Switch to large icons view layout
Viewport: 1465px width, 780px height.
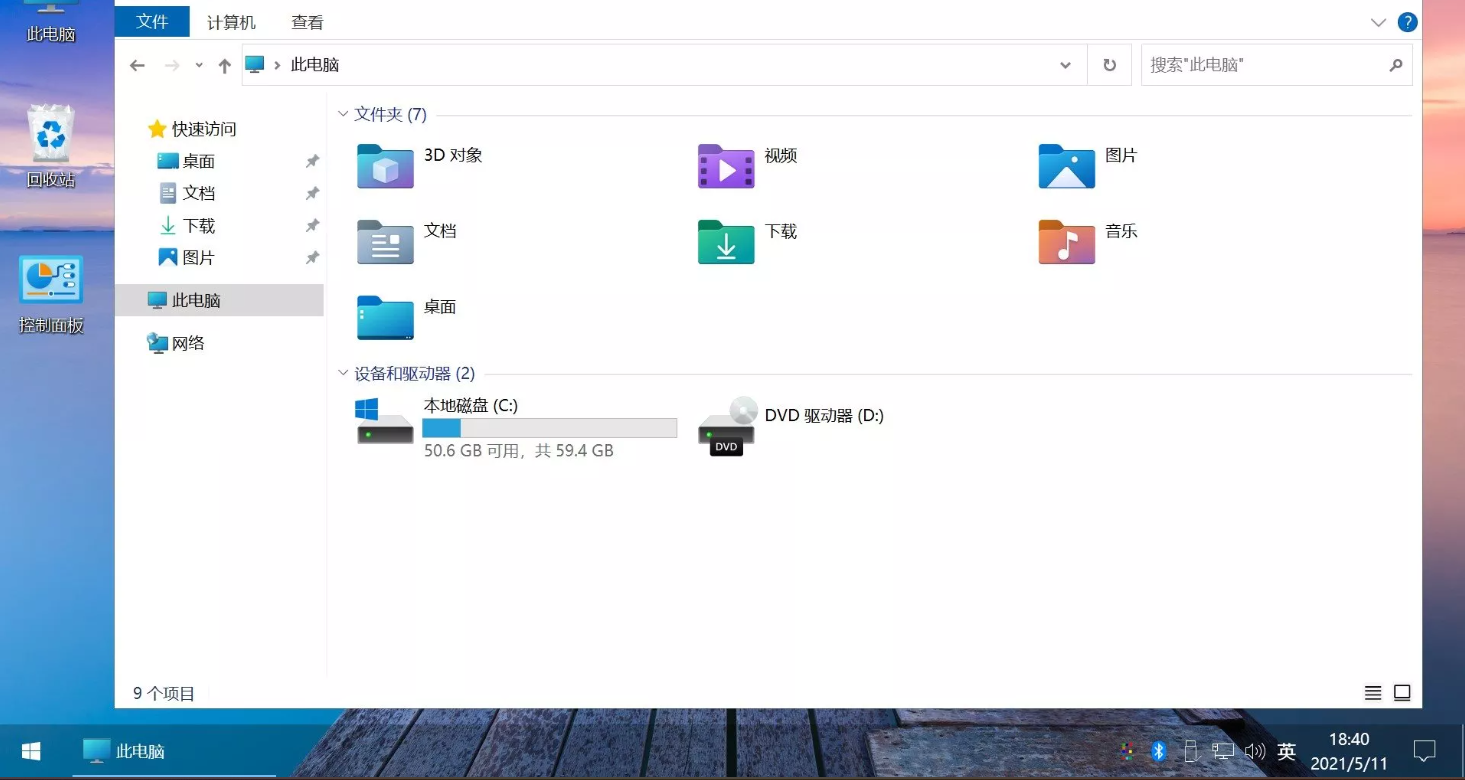pos(1402,693)
